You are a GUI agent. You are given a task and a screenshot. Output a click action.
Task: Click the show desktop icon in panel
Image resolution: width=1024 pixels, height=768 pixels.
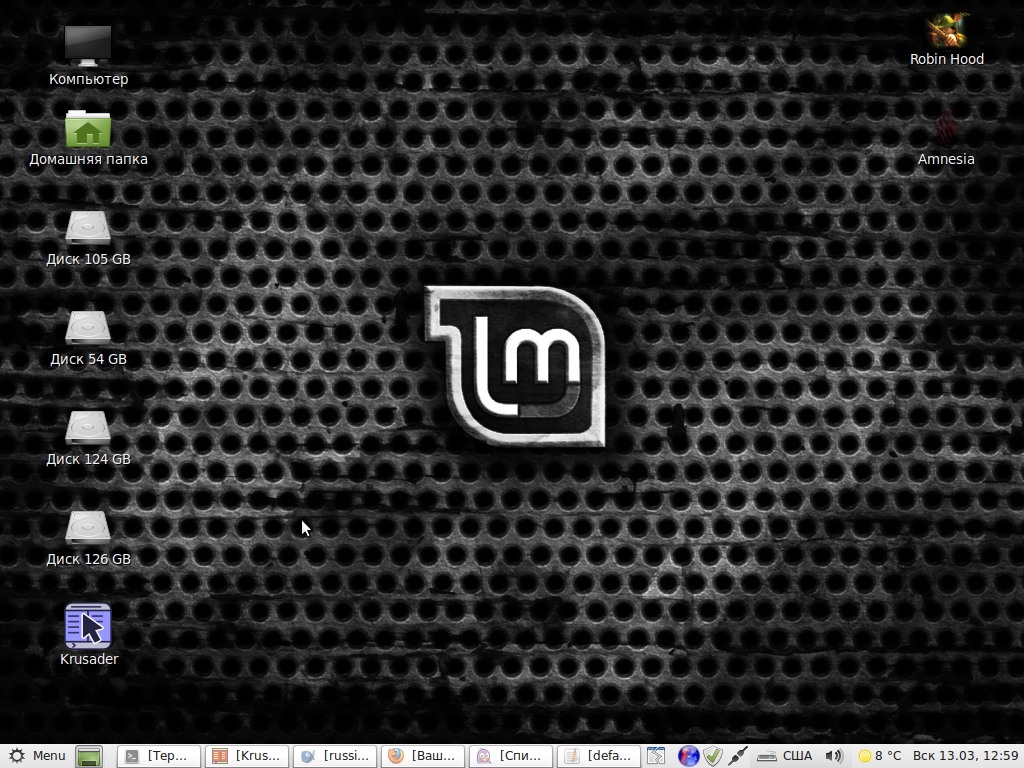pos(89,756)
